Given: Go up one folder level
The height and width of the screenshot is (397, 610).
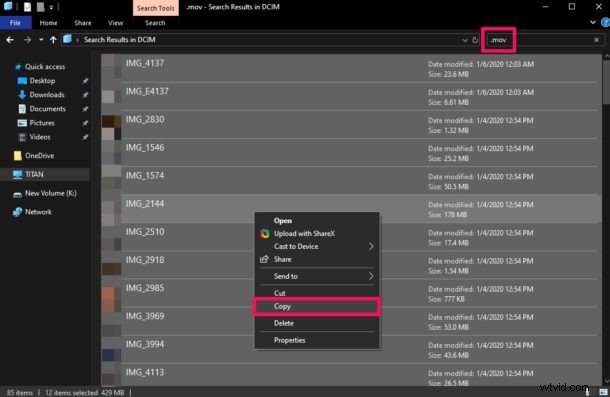Looking at the screenshot, I should tap(53, 40).
